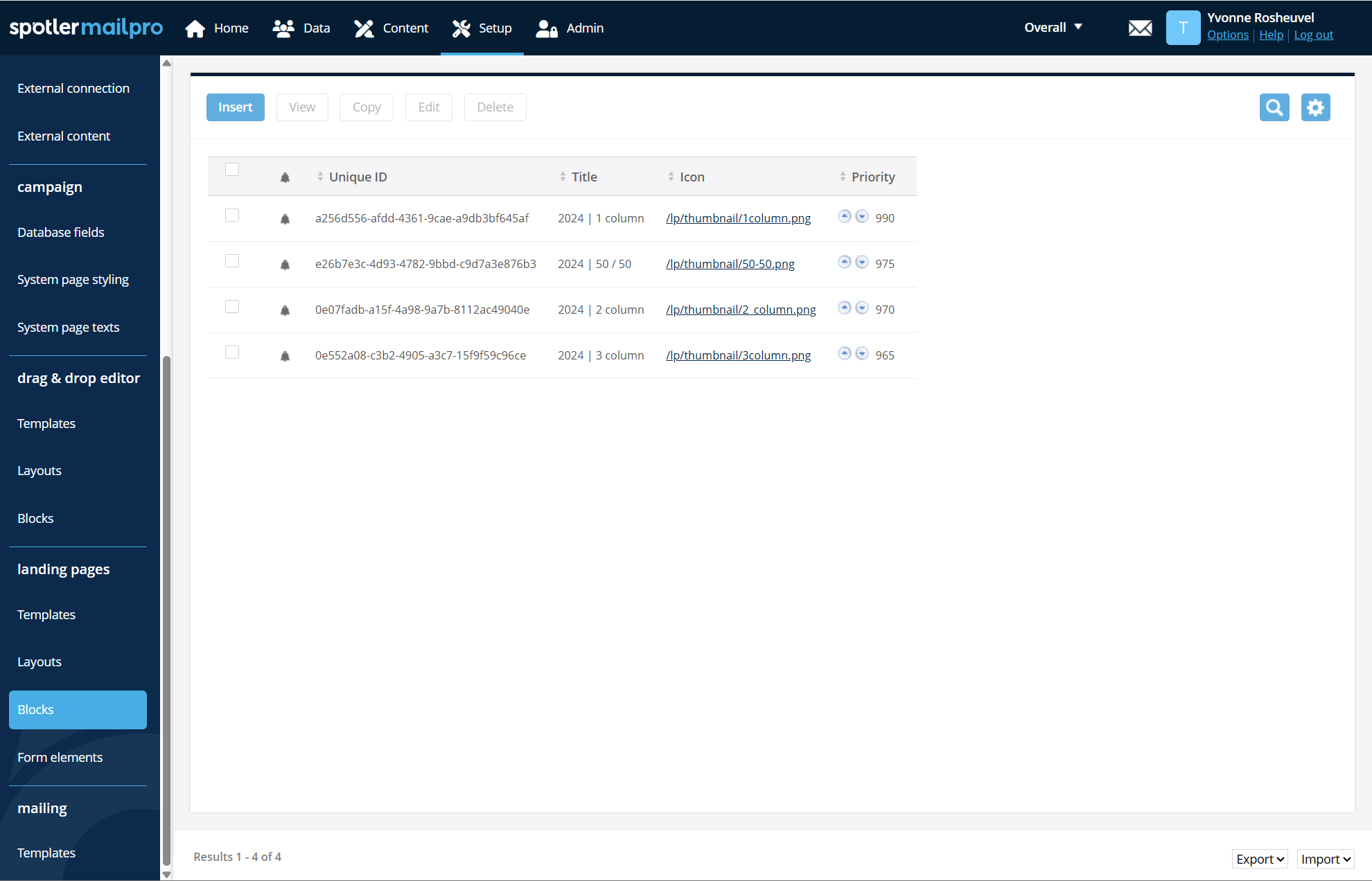Click the Copy button

367,107
